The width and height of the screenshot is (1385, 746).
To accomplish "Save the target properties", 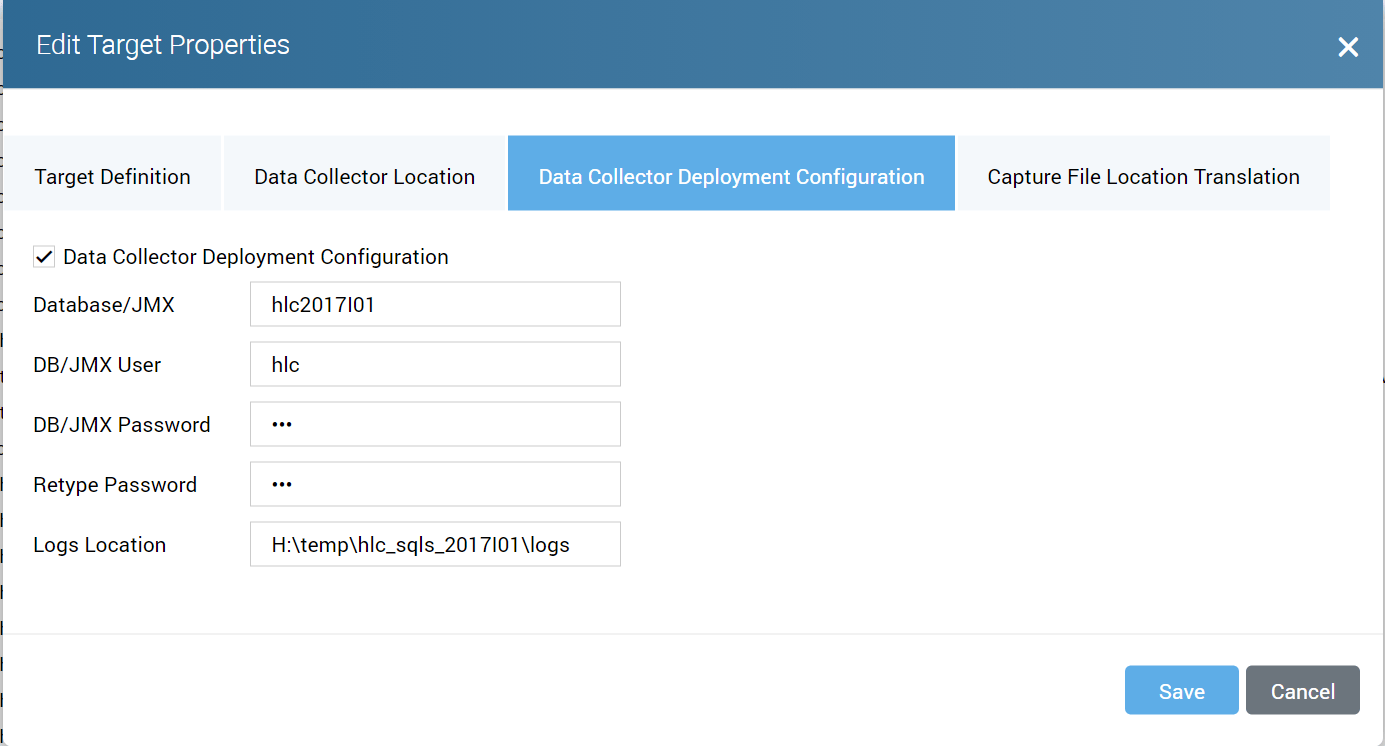I will point(1181,691).
